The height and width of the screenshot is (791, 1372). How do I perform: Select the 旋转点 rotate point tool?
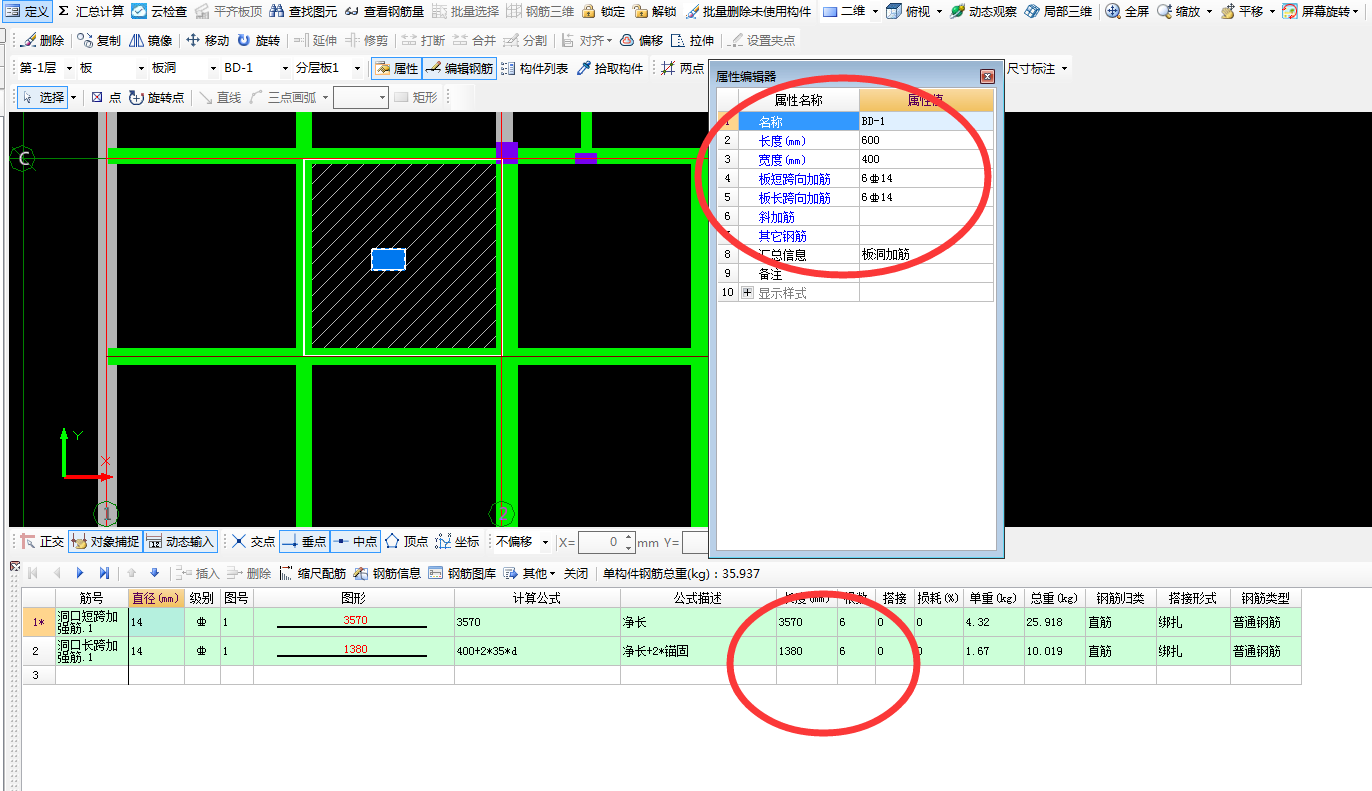click(x=157, y=97)
